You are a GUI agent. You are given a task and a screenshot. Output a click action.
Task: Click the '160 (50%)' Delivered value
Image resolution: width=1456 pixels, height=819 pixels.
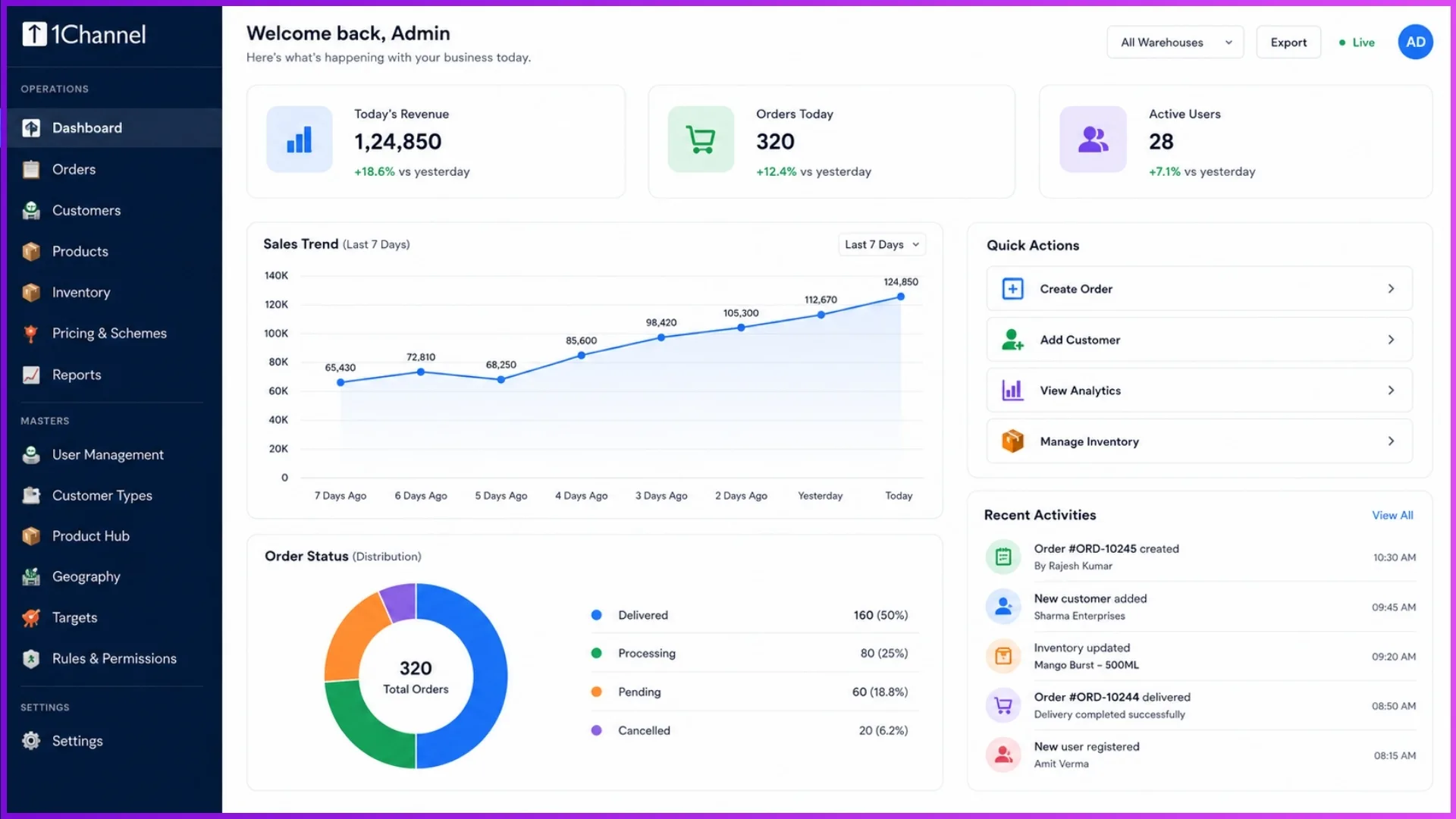point(880,615)
